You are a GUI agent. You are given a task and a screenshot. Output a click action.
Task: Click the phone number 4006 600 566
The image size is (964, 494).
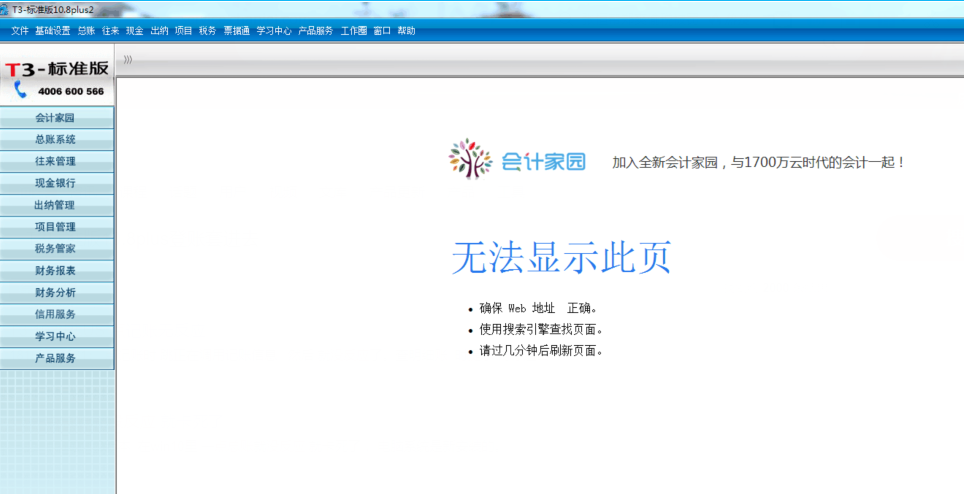71,92
